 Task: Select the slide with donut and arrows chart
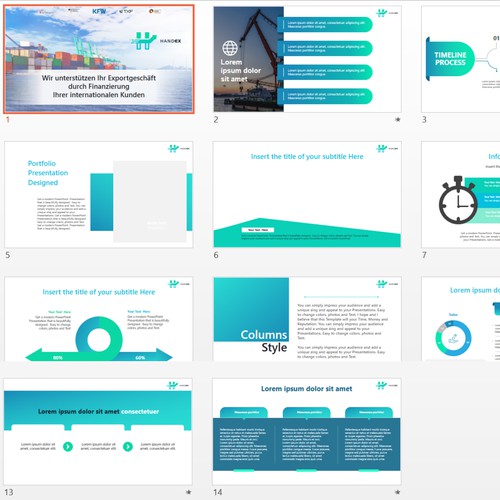[x=99, y=319]
